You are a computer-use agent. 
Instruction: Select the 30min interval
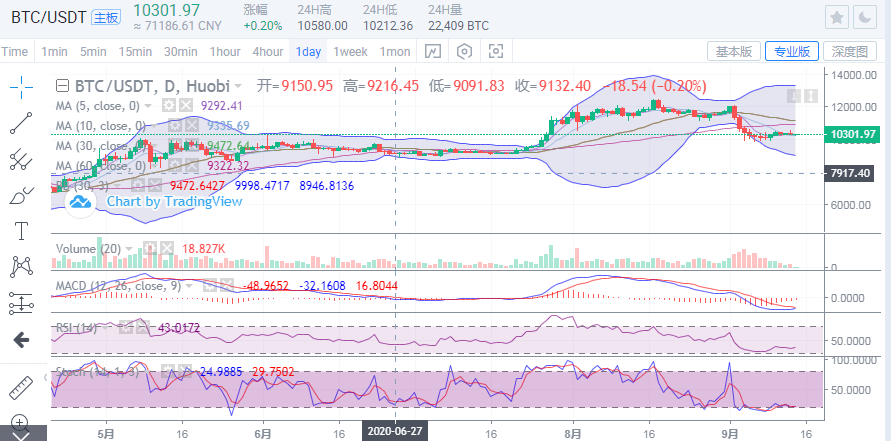coord(181,52)
